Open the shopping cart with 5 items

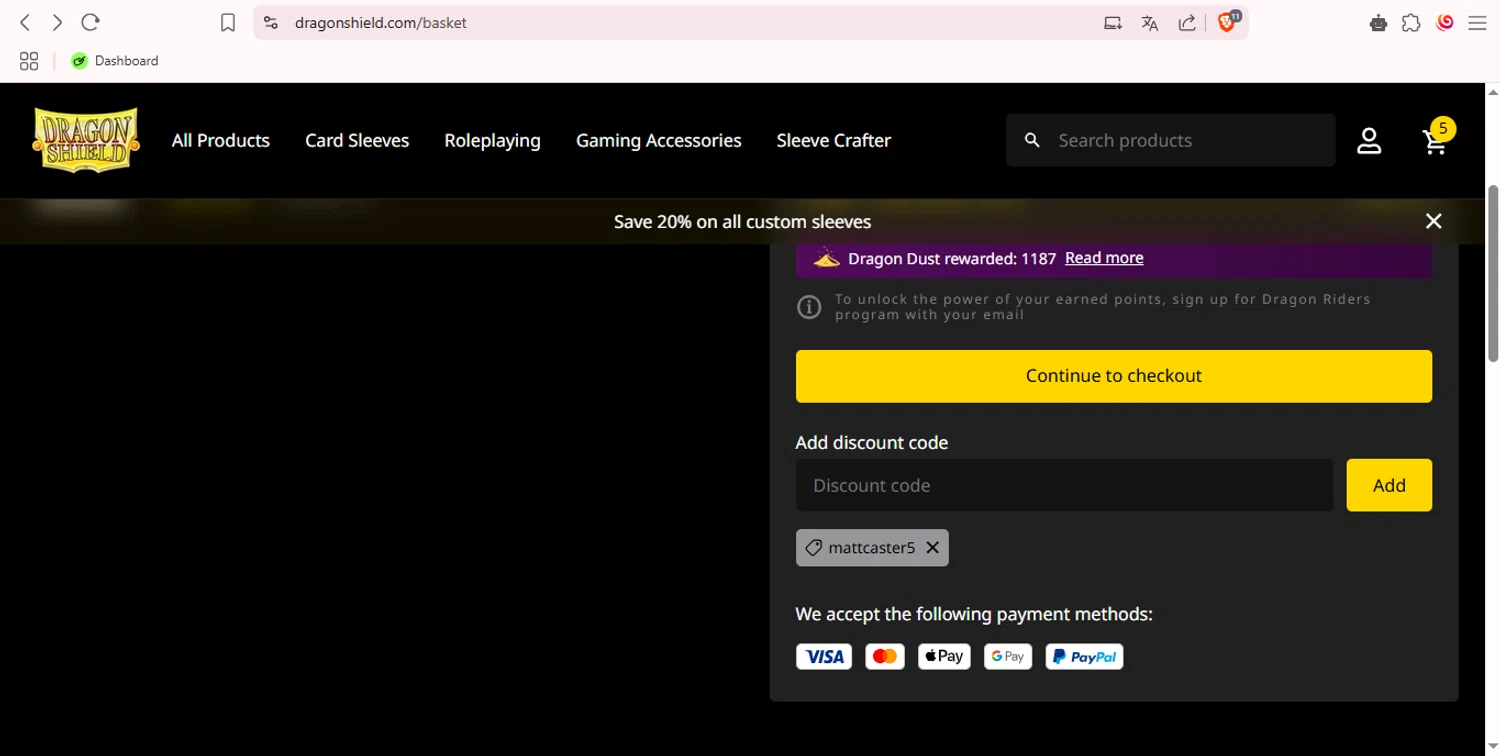coord(1437,138)
